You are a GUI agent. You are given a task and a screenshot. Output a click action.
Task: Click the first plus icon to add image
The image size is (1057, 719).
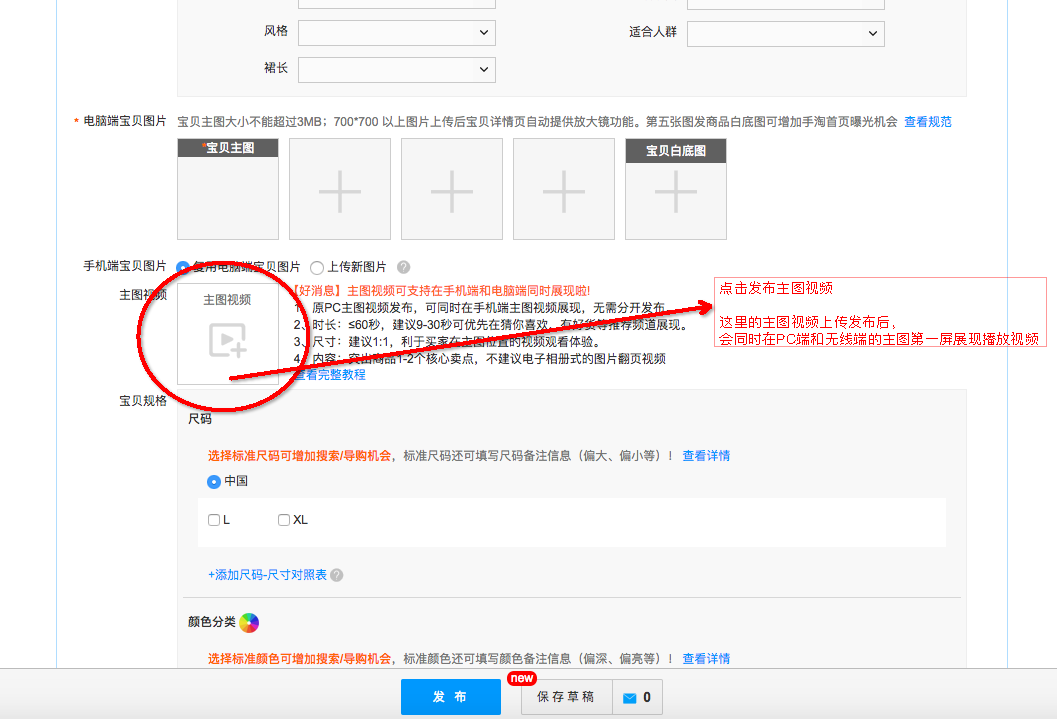(339, 189)
